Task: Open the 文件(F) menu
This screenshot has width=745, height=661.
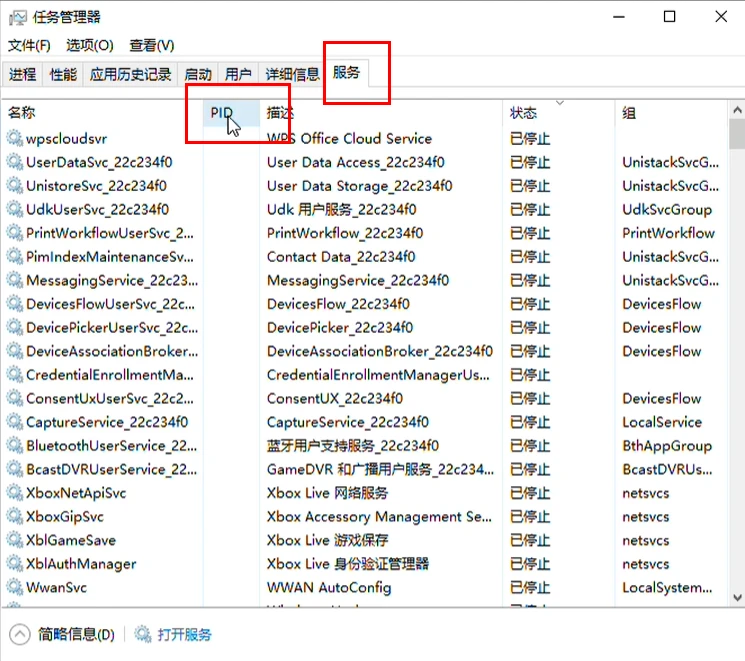Action: point(29,46)
